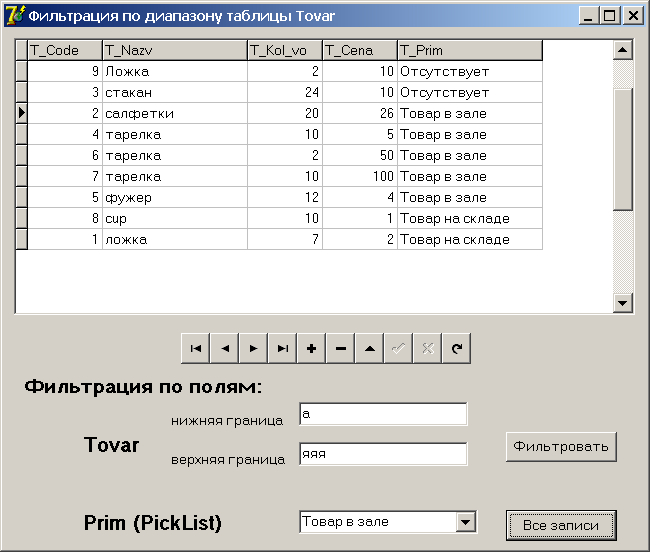
Task: Click grid scrollbar down arrow
Action: [623, 303]
